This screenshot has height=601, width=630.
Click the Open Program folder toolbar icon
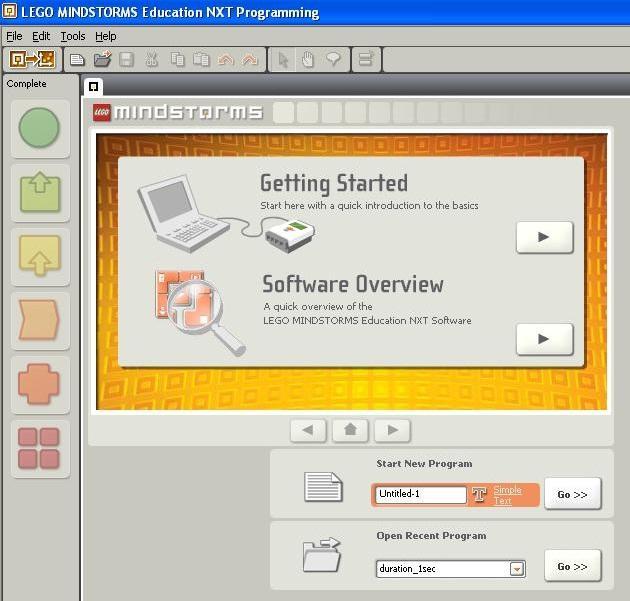[102, 59]
